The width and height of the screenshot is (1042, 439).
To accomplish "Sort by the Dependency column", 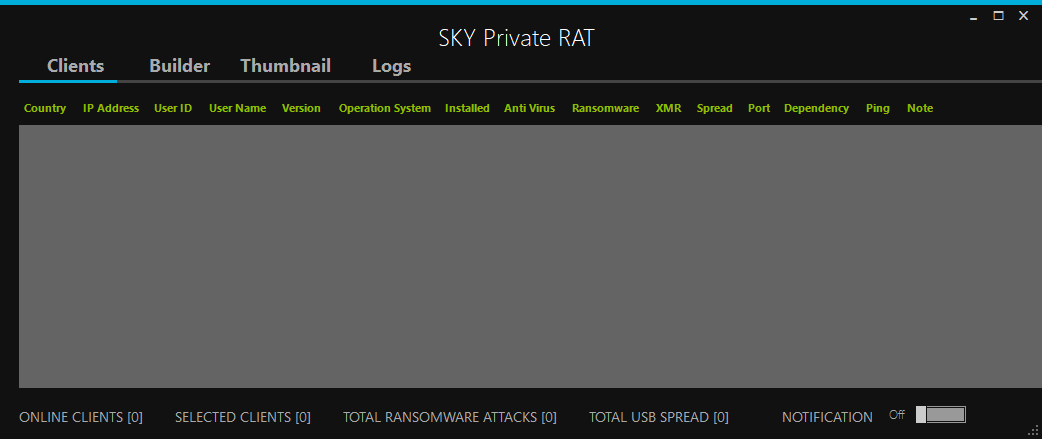I will click(x=816, y=108).
